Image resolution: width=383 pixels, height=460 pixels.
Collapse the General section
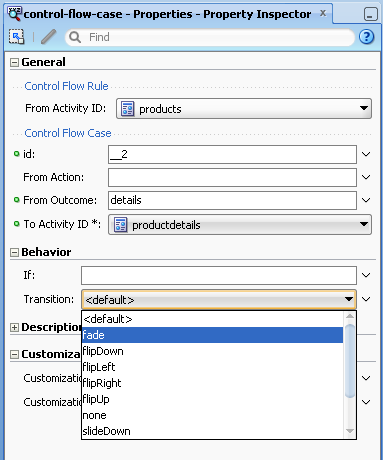tap(14, 62)
